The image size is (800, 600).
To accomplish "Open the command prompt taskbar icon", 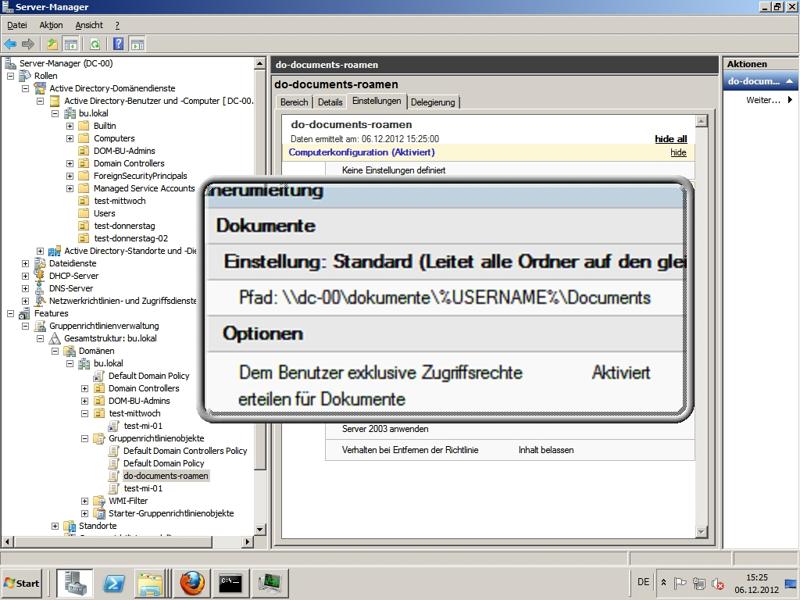I will (230, 583).
